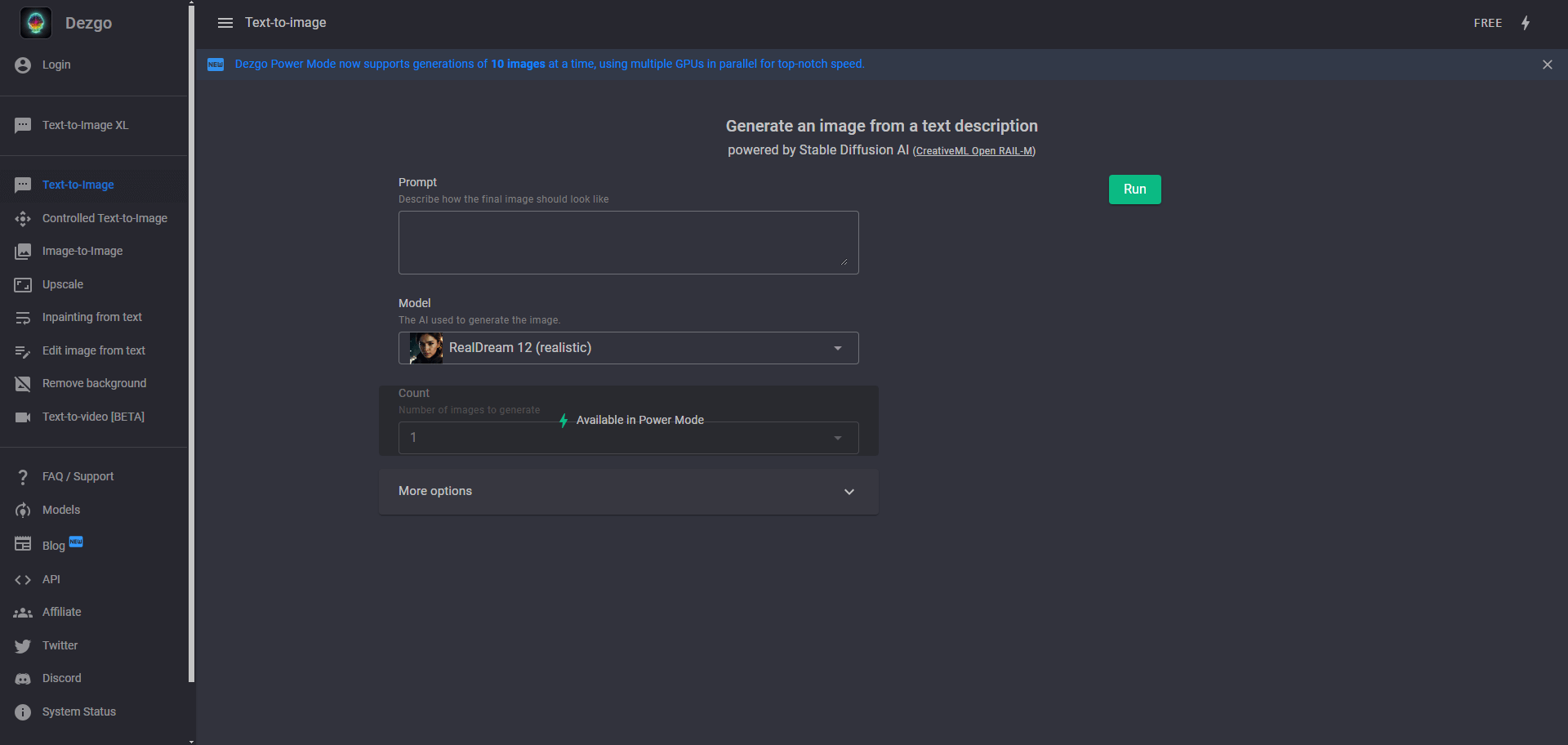1568x745 pixels.
Task: Click Available in Power Mode label
Action: click(x=639, y=420)
